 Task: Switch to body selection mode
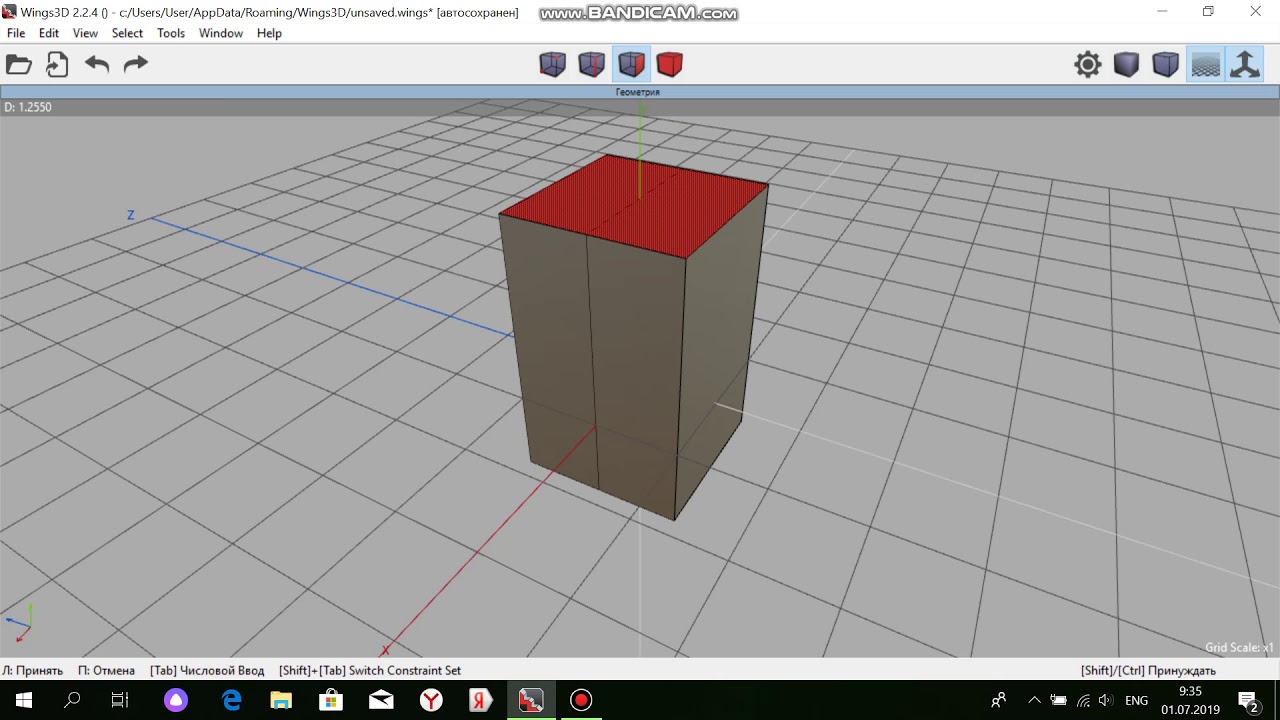tap(670, 65)
